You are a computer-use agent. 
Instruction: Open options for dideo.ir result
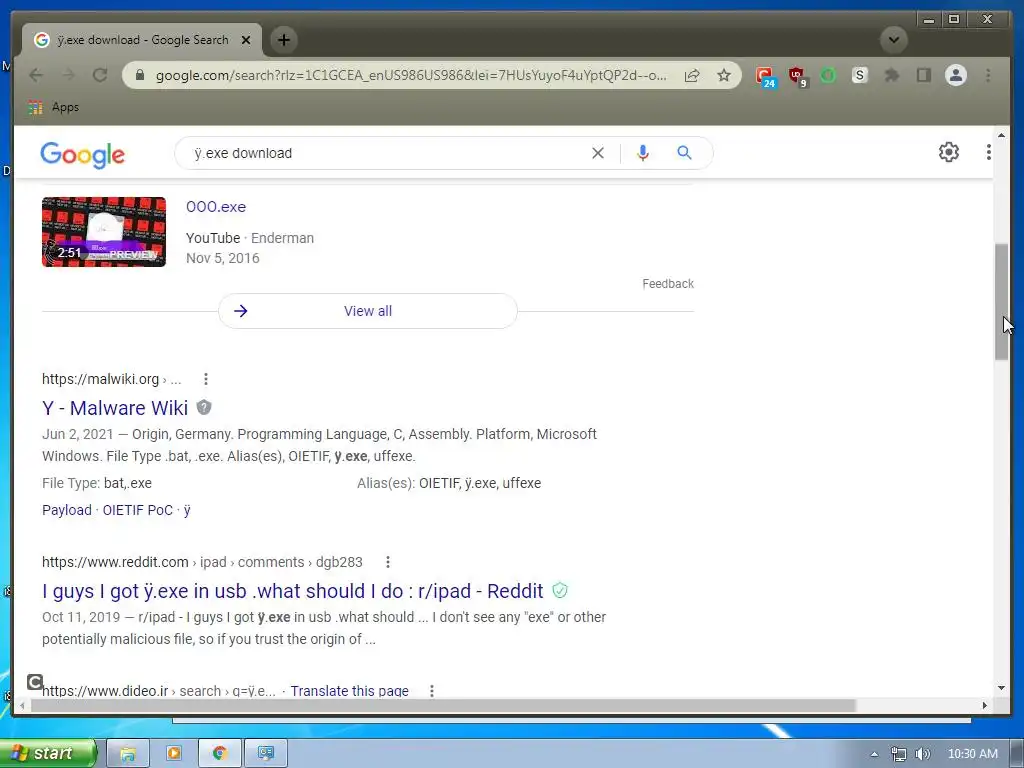pos(432,691)
